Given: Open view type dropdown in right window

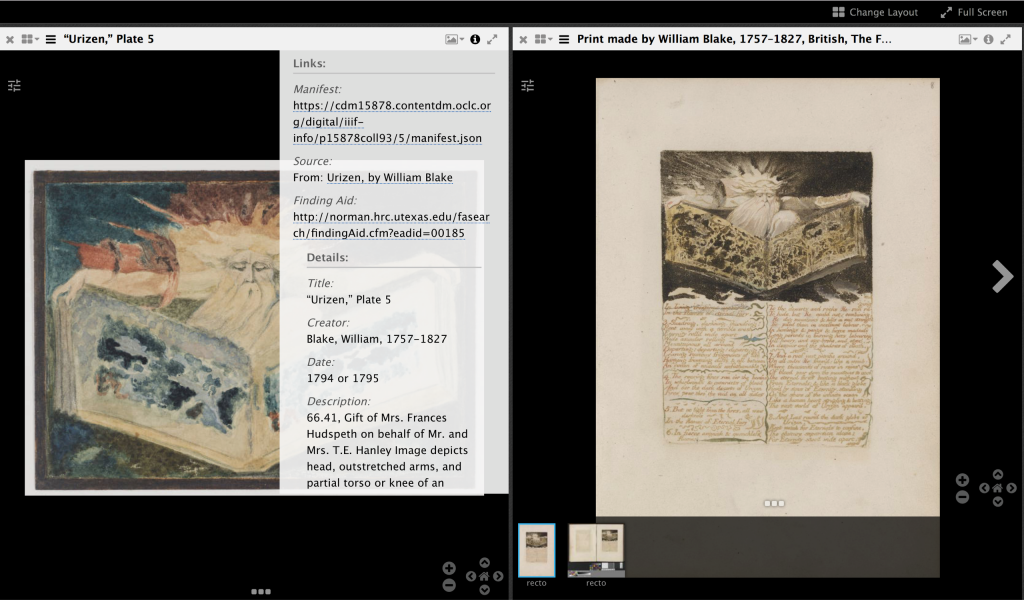Looking at the screenshot, I should coord(967,39).
